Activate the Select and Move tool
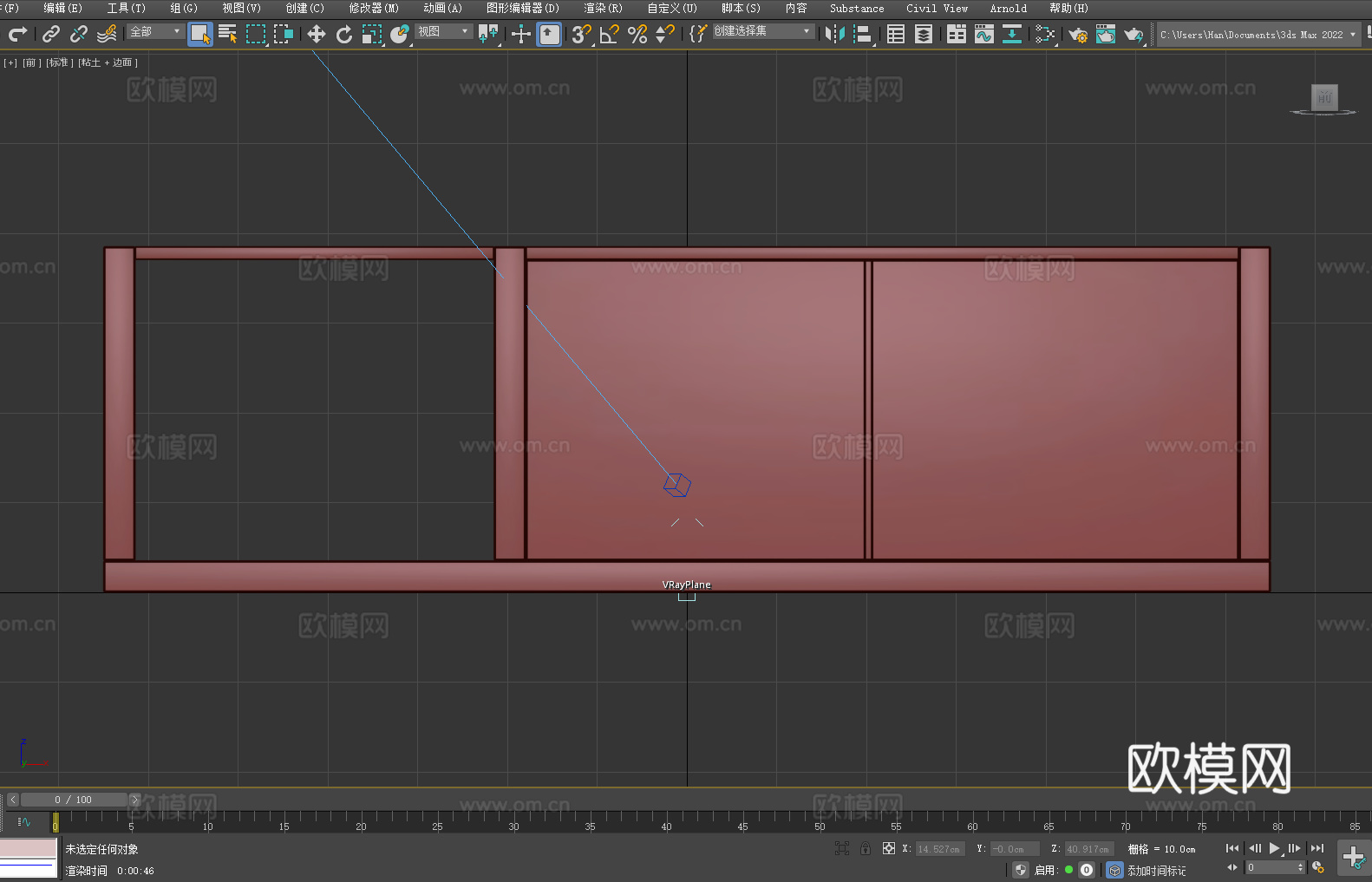The height and width of the screenshot is (882, 1372). point(317,34)
